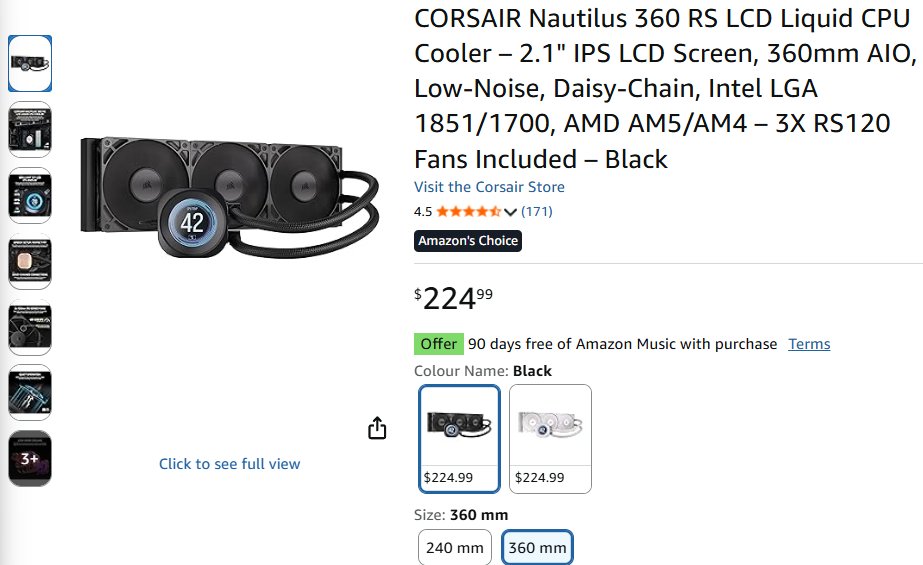View the third thumbnail showing the LCD screen

pyautogui.click(x=30, y=195)
